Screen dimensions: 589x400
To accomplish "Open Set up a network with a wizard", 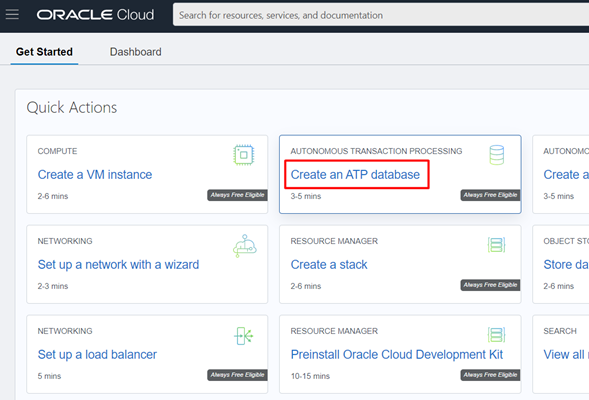I will (x=118, y=265).
